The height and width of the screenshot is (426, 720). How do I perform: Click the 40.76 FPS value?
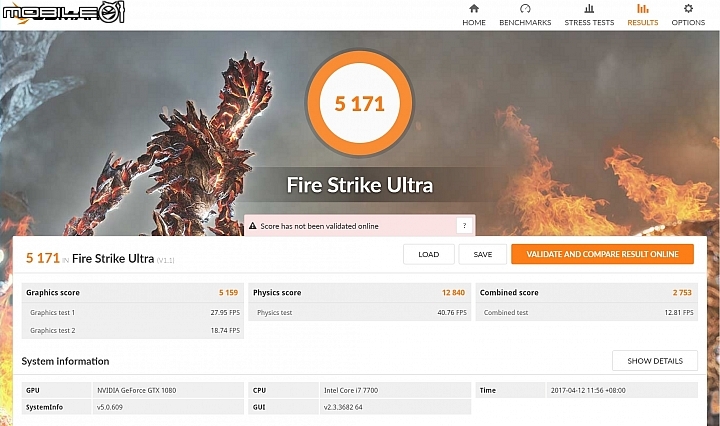click(452, 312)
